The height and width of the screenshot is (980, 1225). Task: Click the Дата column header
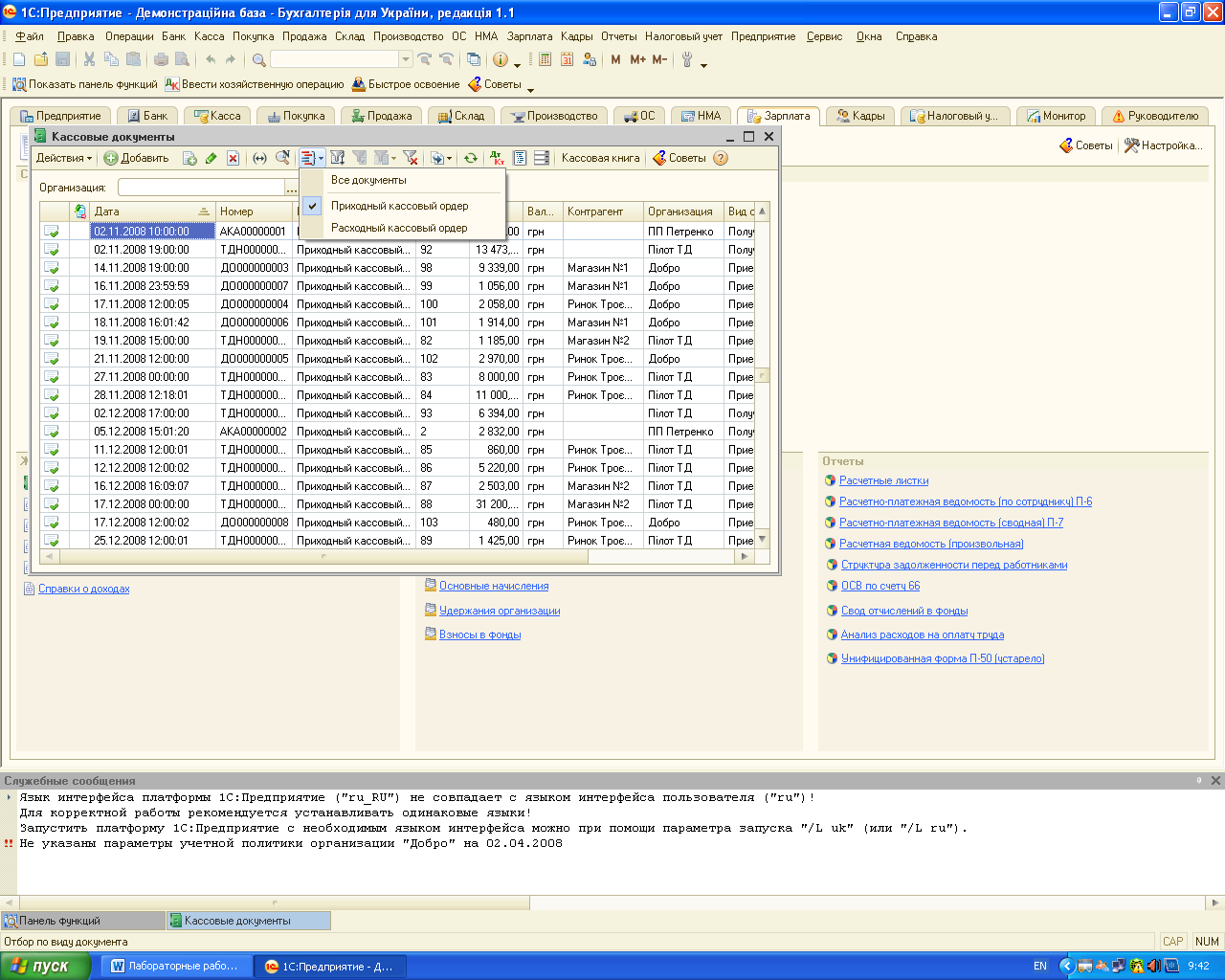point(151,212)
